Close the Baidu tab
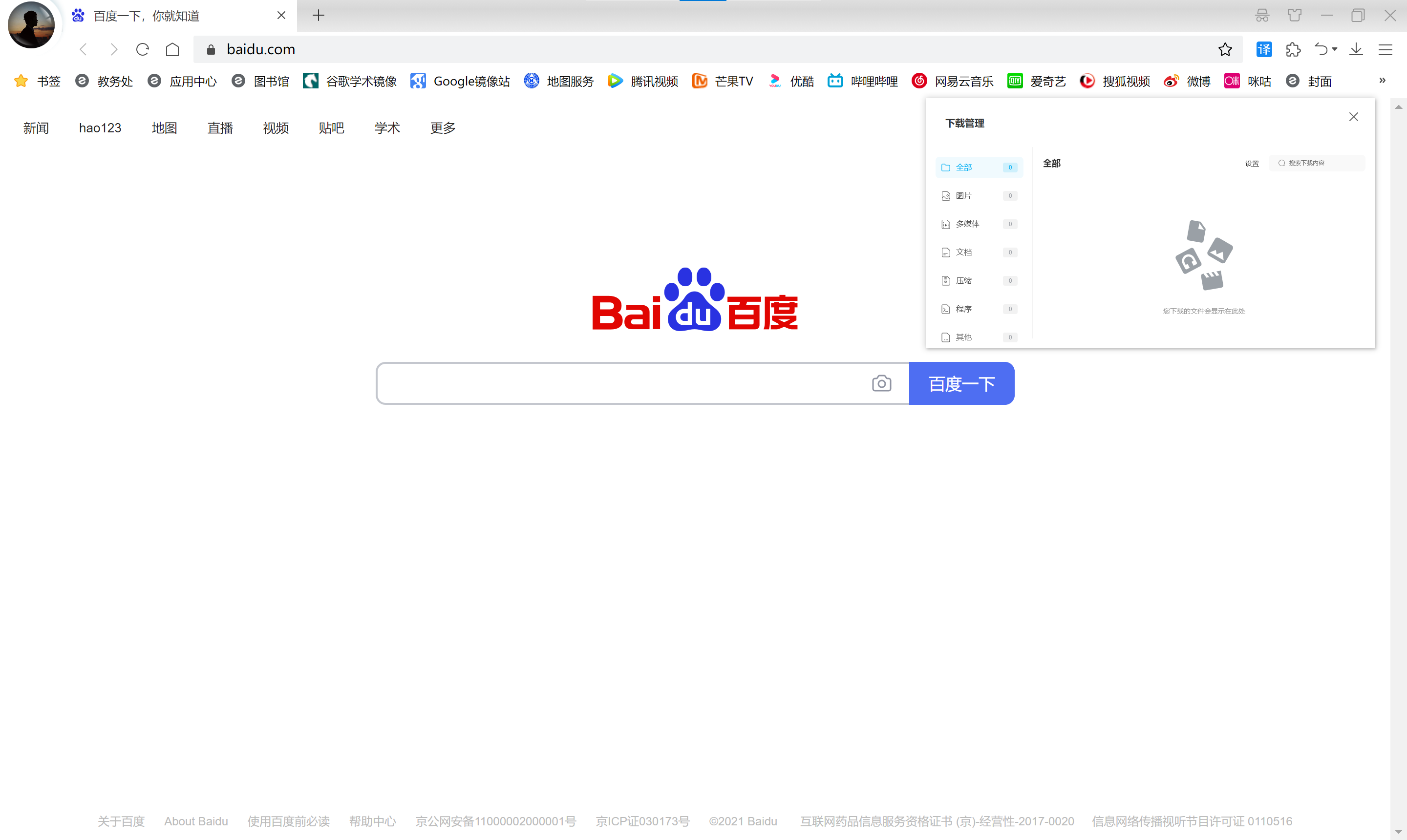1407x840 pixels. tap(281, 15)
